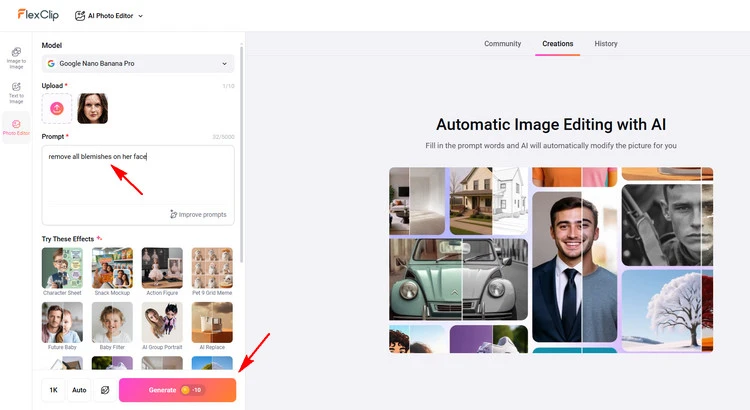Image resolution: width=750 pixels, height=410 pixels.
Task: Click the pink upload image icon
Action: 57,108
